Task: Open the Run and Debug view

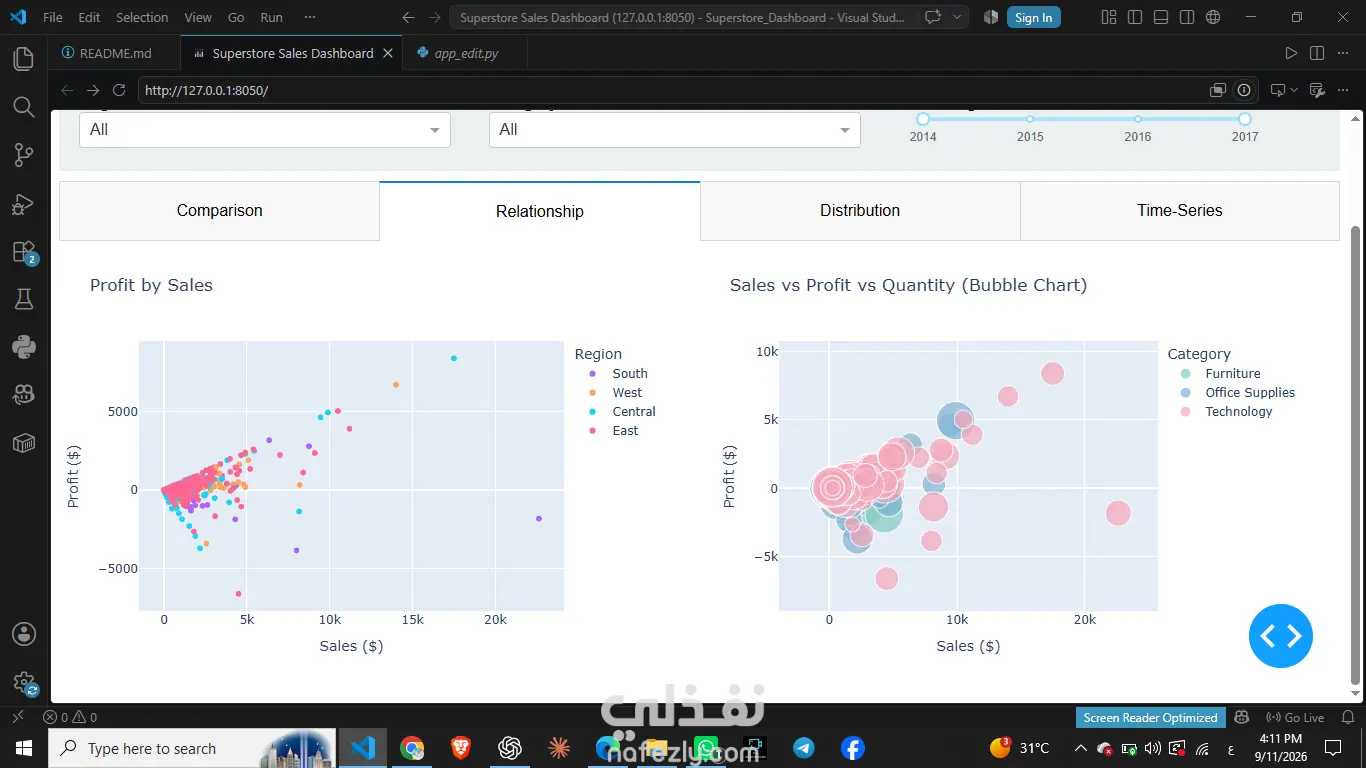Action: point(24,204)
